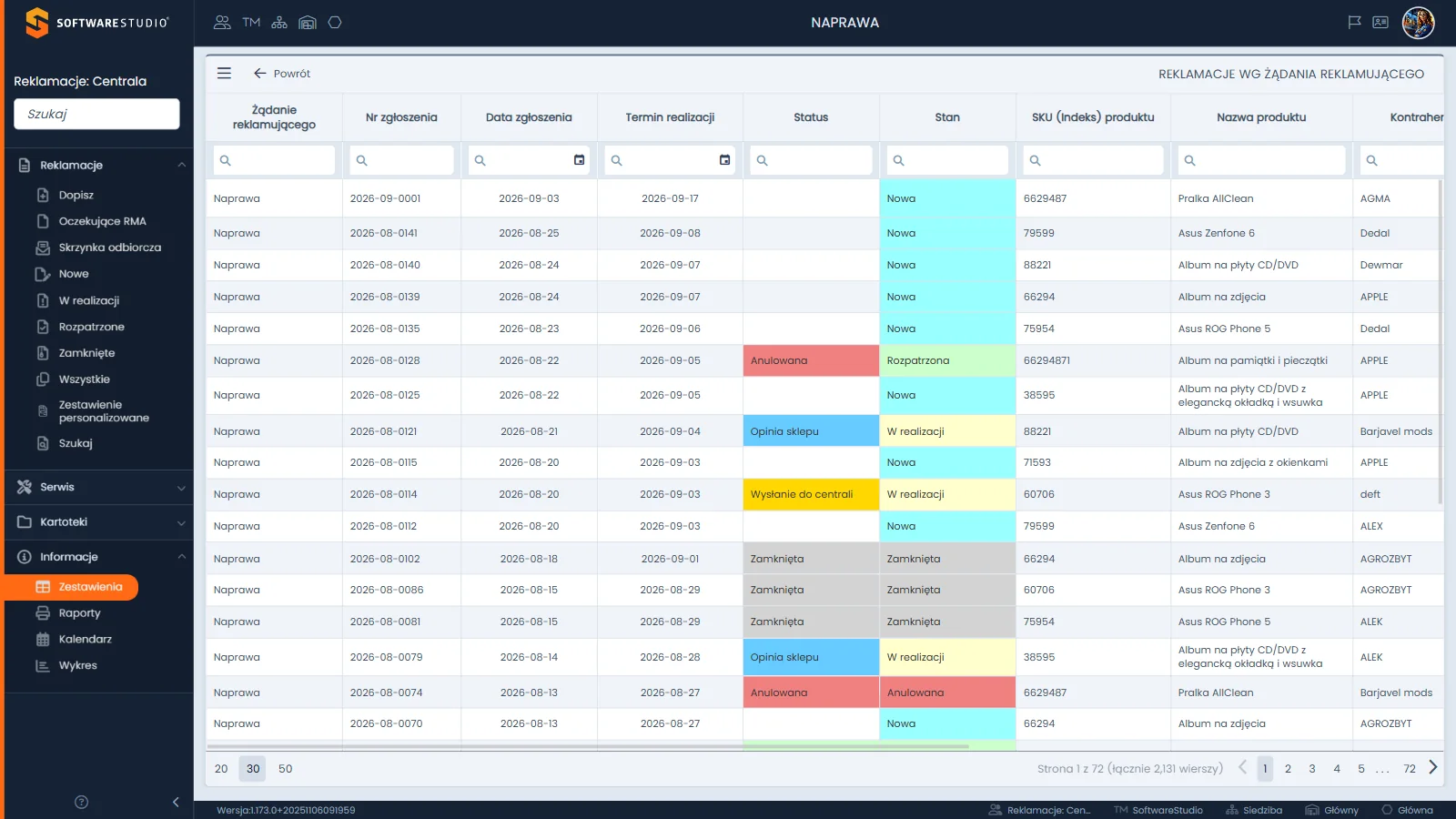Select row 2026-09-0001 number cell
Viewport: 1456px width, 819px height.
(x=401, y=198)
